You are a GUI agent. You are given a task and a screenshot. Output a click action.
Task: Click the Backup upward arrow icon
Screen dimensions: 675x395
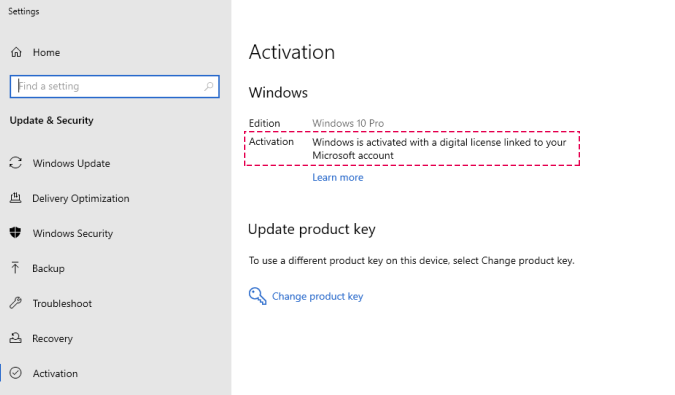click(15, 268)
